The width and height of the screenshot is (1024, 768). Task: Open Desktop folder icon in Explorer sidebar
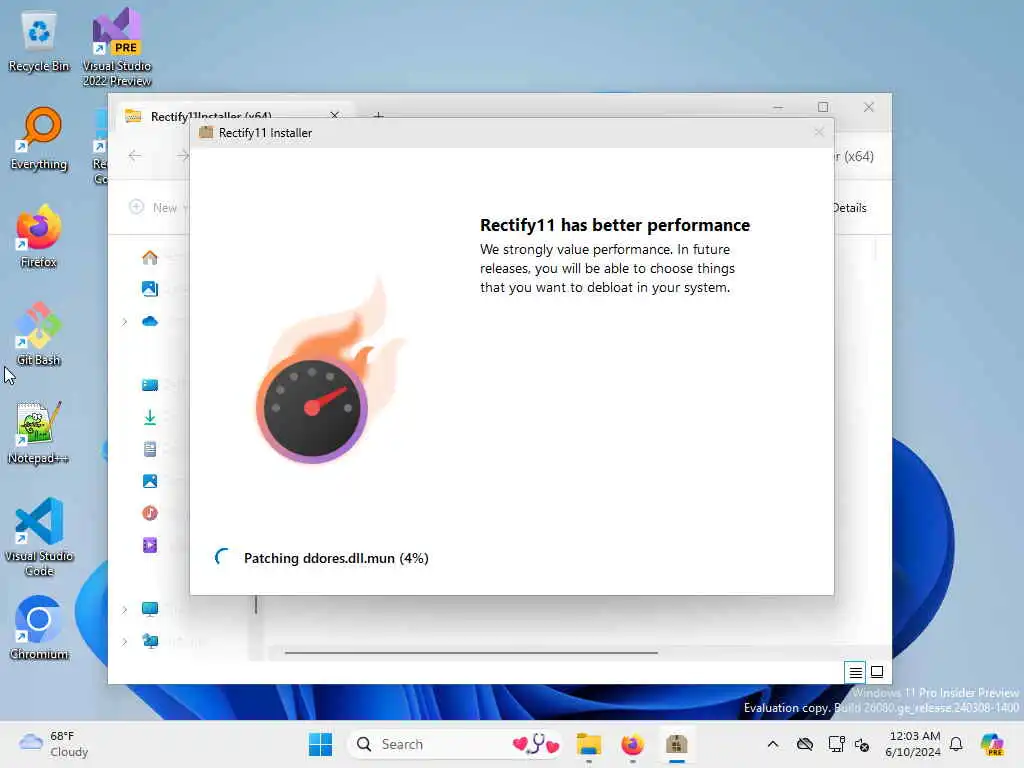[x=150, y=385]
